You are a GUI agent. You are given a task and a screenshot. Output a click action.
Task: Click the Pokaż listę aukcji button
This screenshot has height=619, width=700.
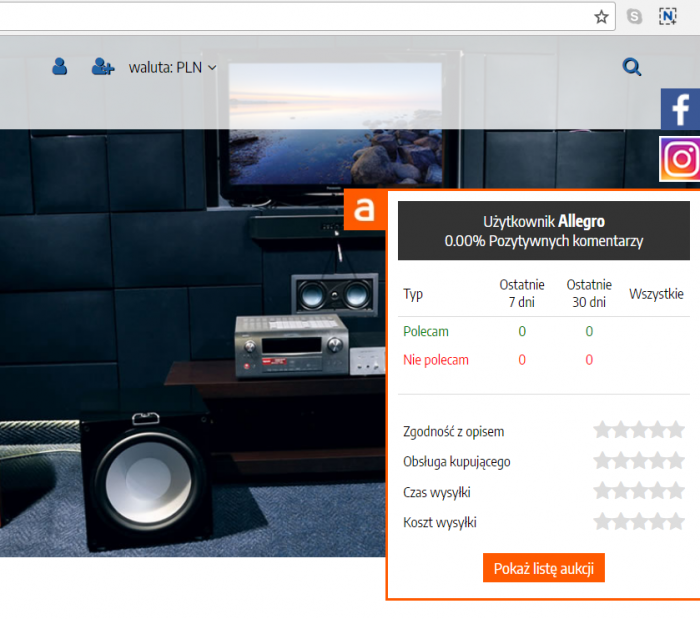pos(544,568)
